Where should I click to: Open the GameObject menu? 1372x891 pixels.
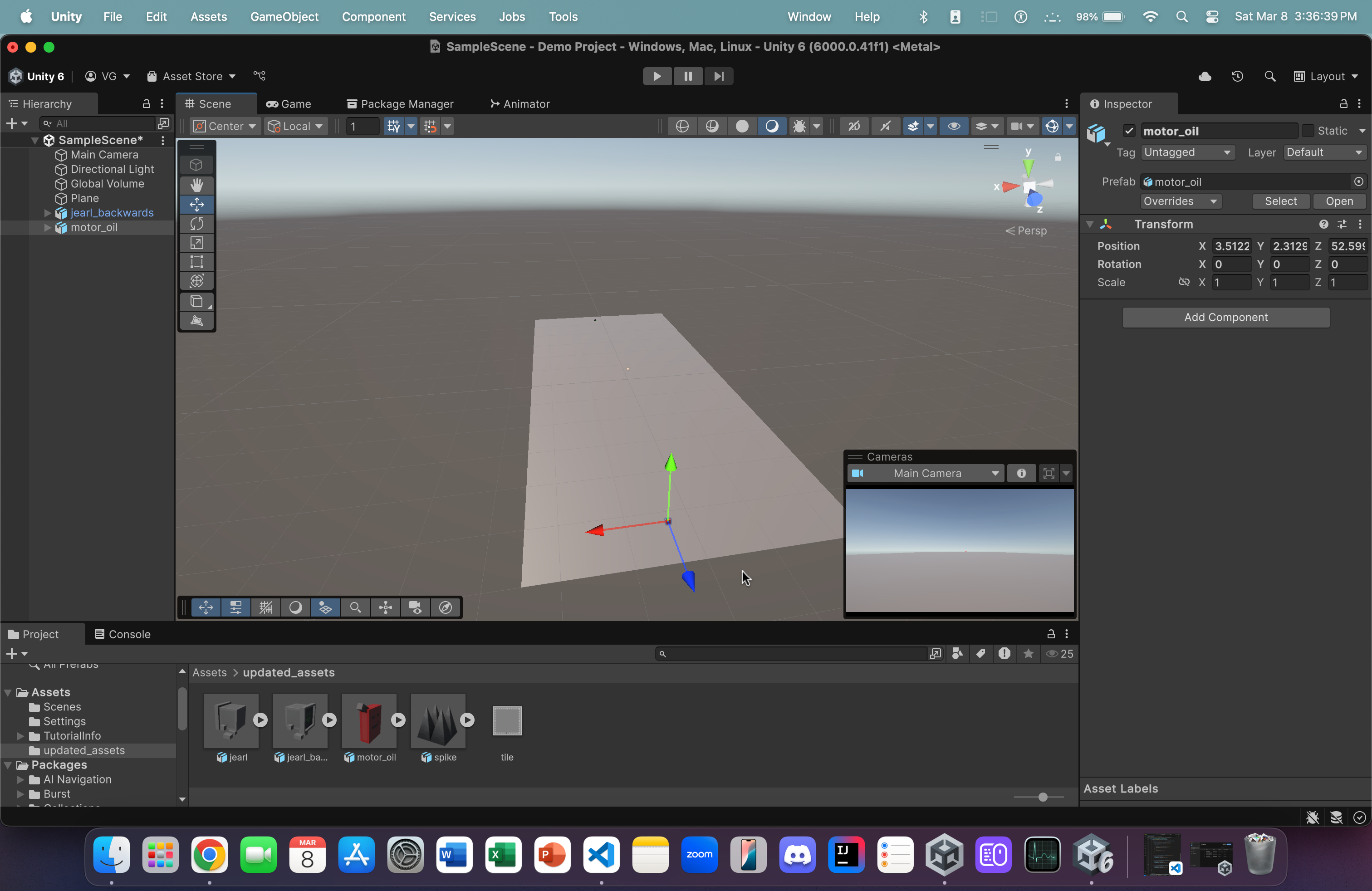(x=284, y=17)
